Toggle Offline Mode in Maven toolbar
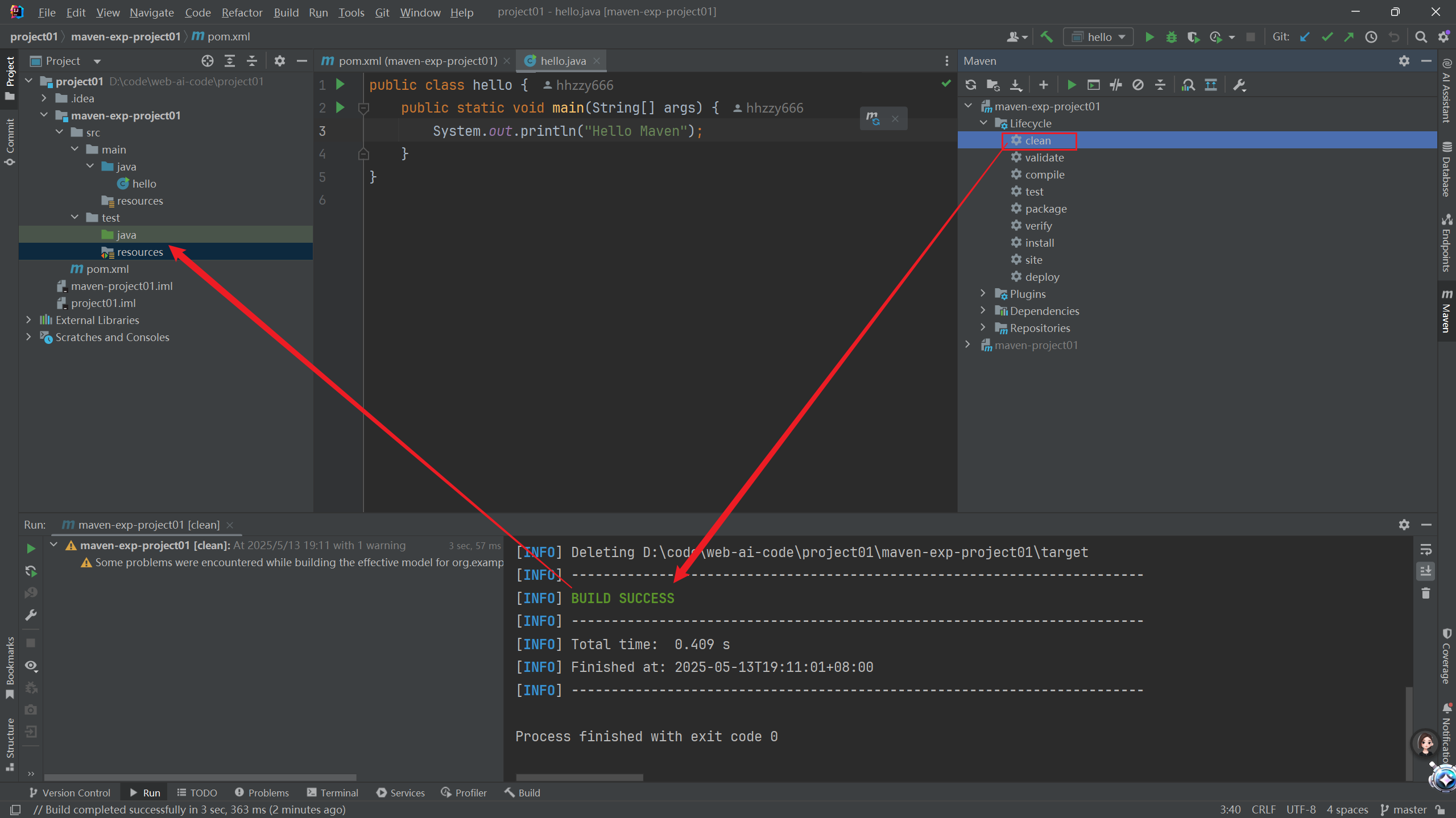This screenshot has width=1456, height=818. (x=1115, y=85)
